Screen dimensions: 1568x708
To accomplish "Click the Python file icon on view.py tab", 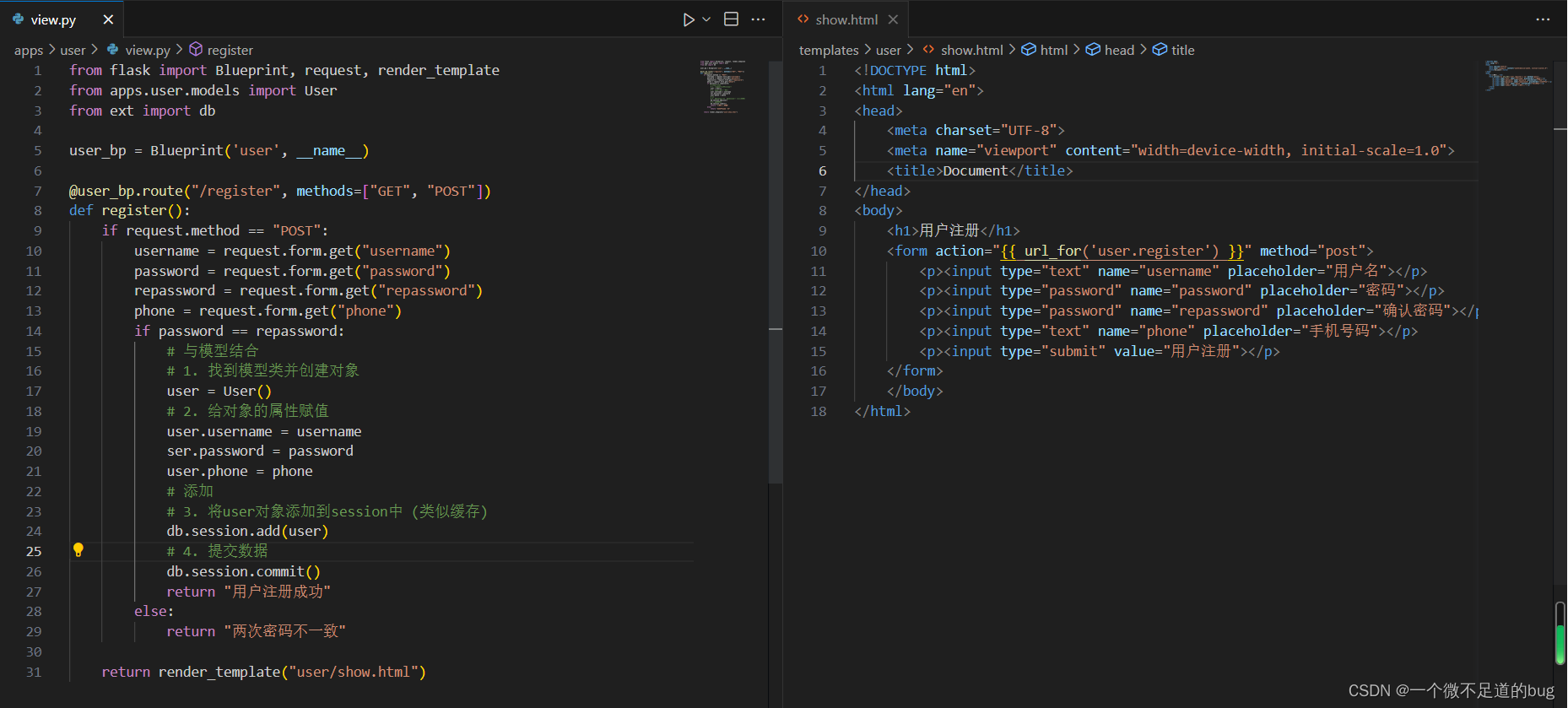I will point(19,19).
